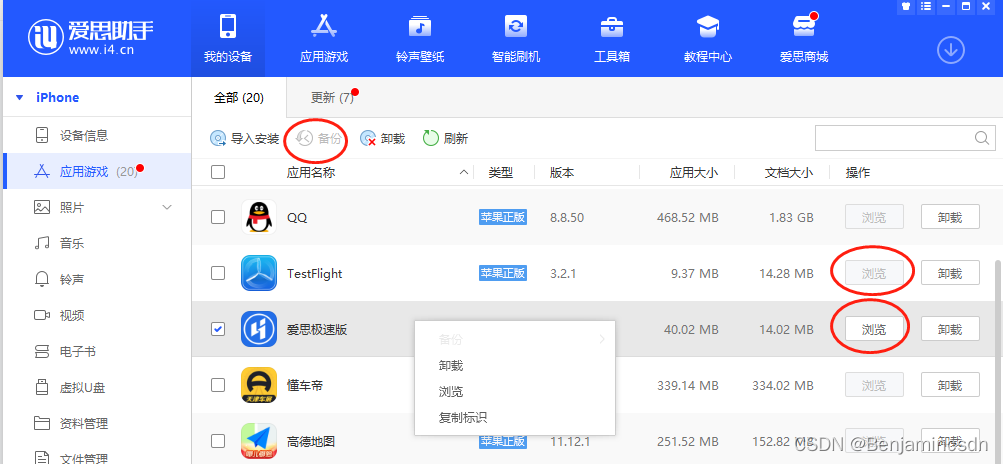Uncheck the 爱思极速版 row checkbox

pyautogui.click(x=218, y=329)
